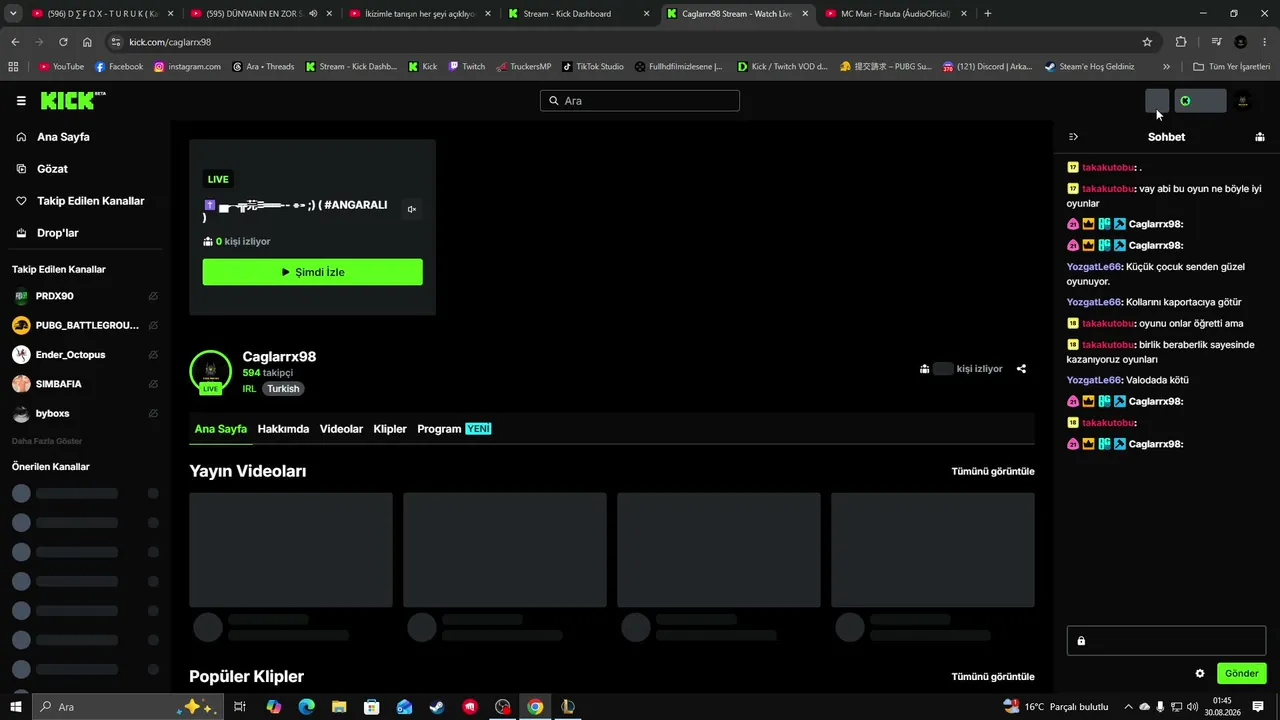View all Yayın Videoları with Tümünü görüntüle
Image resolution: width=1280 pixels, height=720 pixels.
(x=993, y=472)
